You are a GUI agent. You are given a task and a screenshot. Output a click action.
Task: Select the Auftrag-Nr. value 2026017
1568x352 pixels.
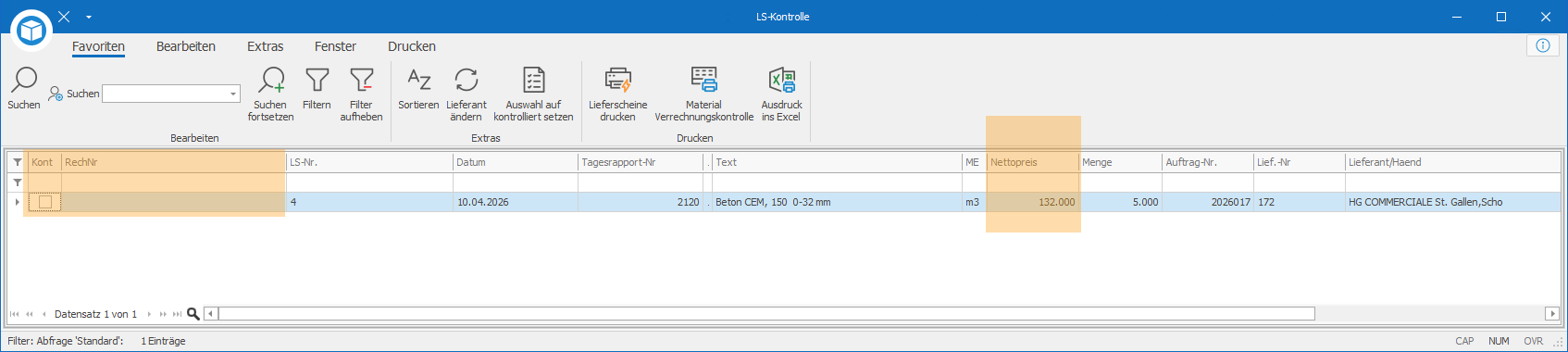[x=1208, y=202]
